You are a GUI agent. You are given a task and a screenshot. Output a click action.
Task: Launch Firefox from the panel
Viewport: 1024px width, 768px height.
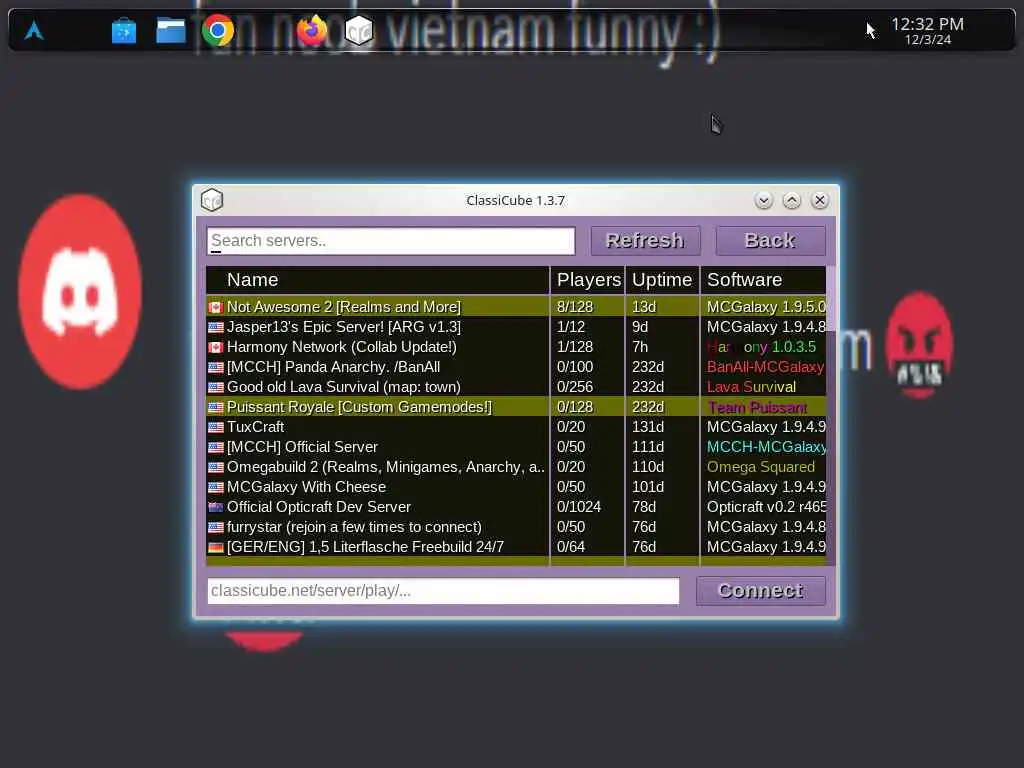point(312,30)
